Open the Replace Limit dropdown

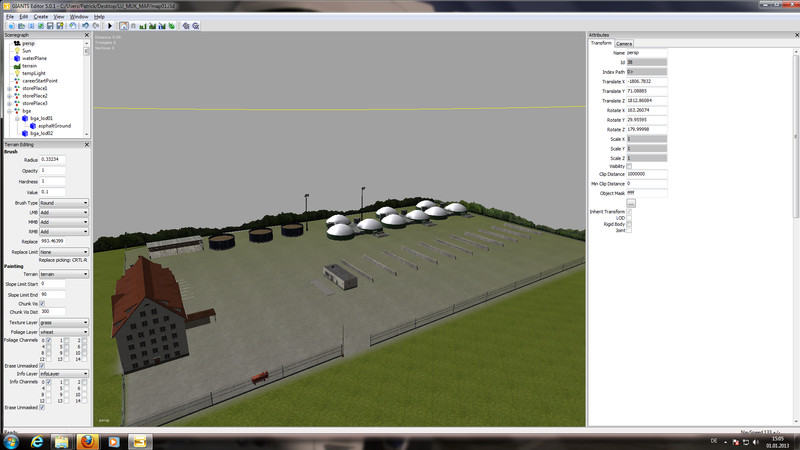(64, 252)
